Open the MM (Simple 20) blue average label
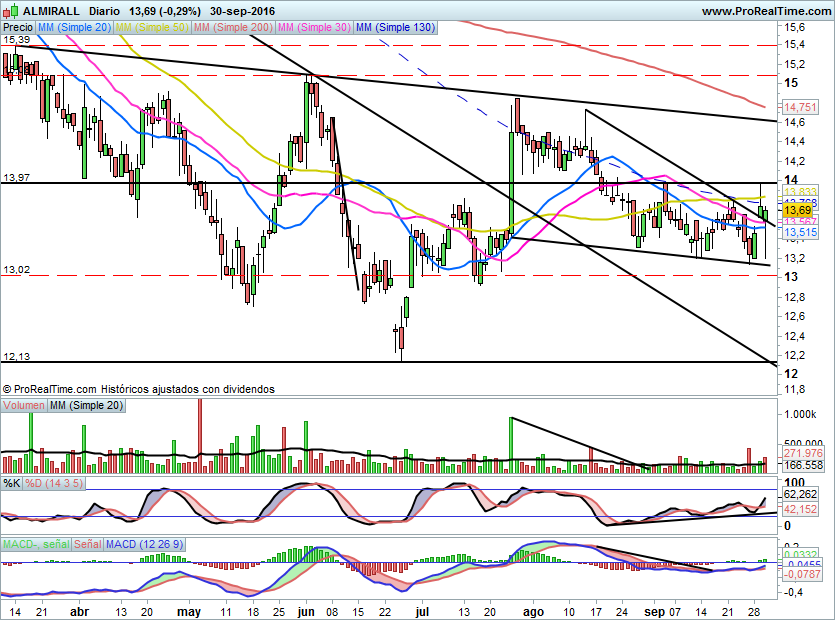 tap(74, 27)
